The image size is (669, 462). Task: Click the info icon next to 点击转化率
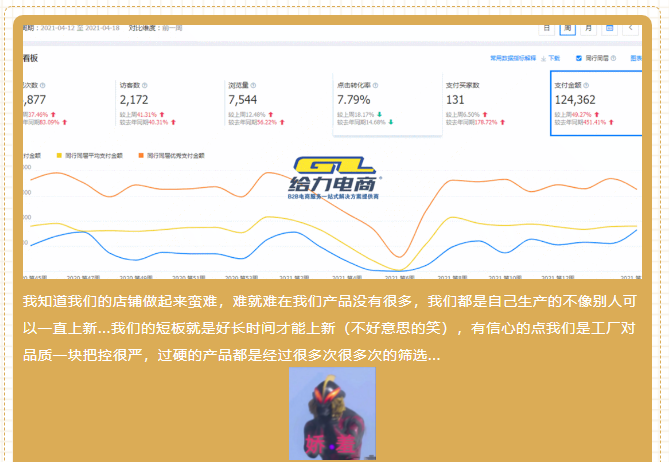(x=375, y=86)
